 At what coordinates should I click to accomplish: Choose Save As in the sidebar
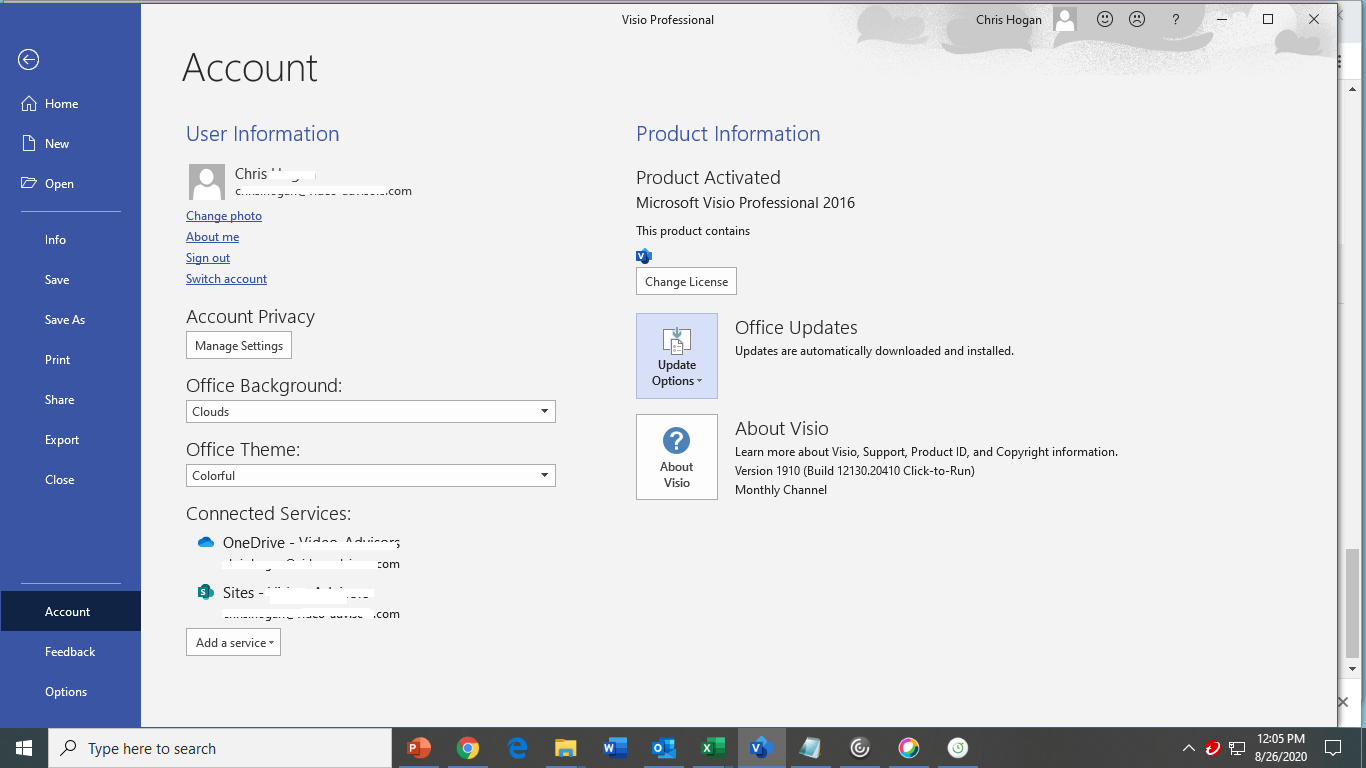point(70,320)
